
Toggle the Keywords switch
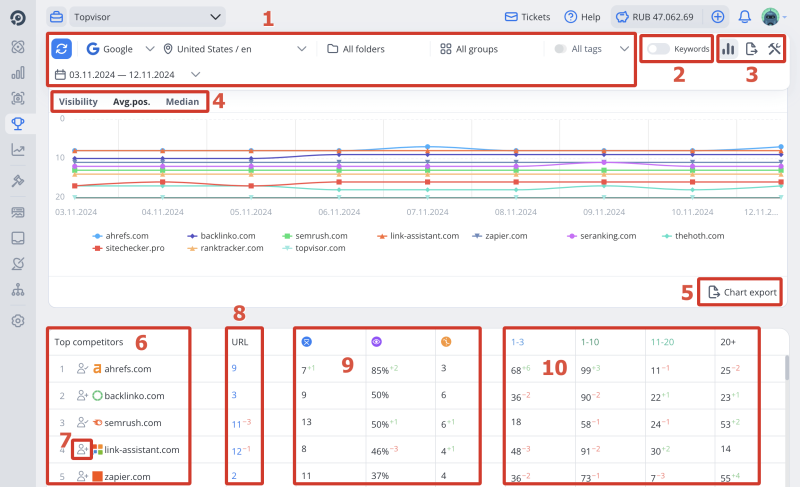(658, 48)
